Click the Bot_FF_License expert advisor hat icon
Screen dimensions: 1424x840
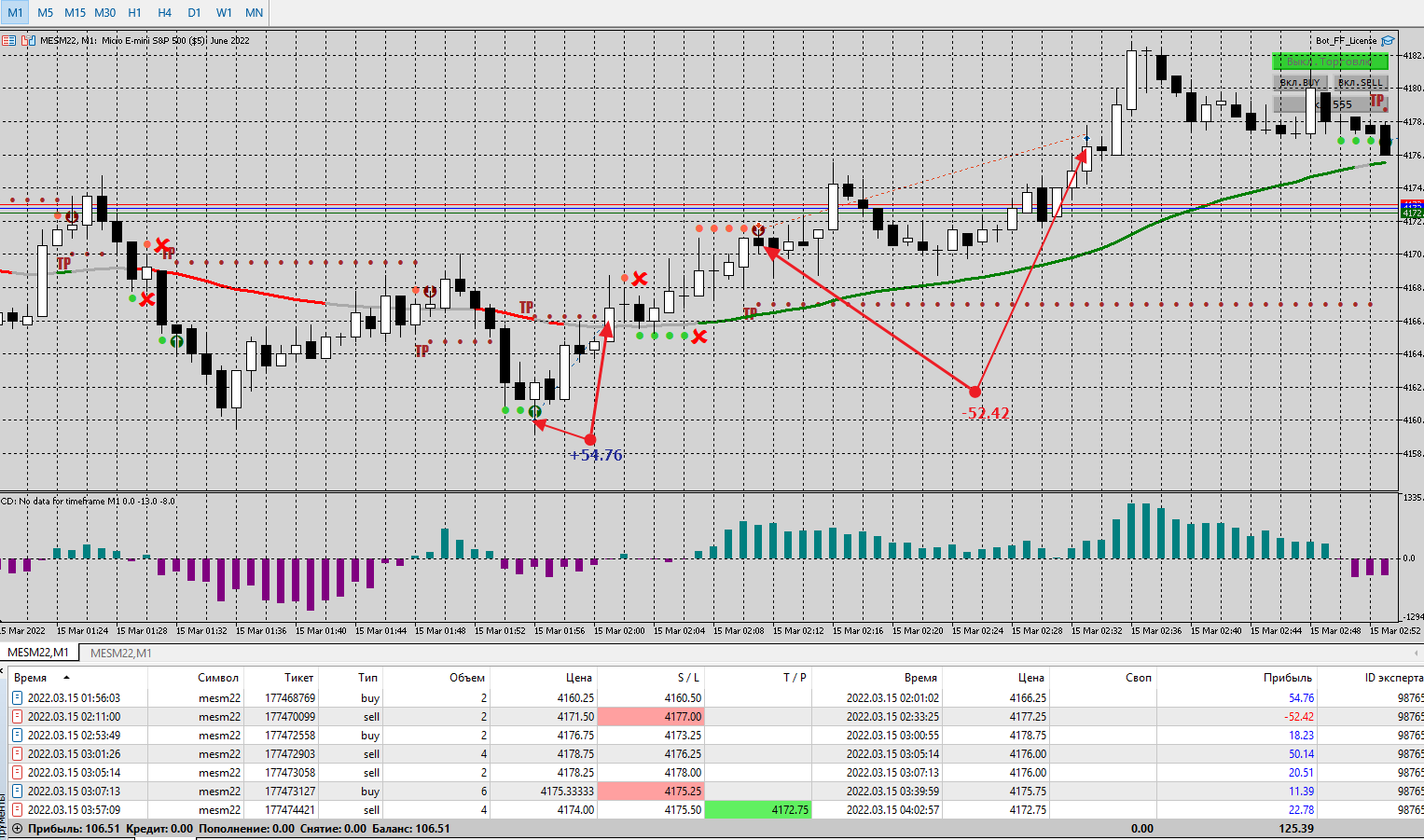pyautogui.click(x=1388, y=40)
